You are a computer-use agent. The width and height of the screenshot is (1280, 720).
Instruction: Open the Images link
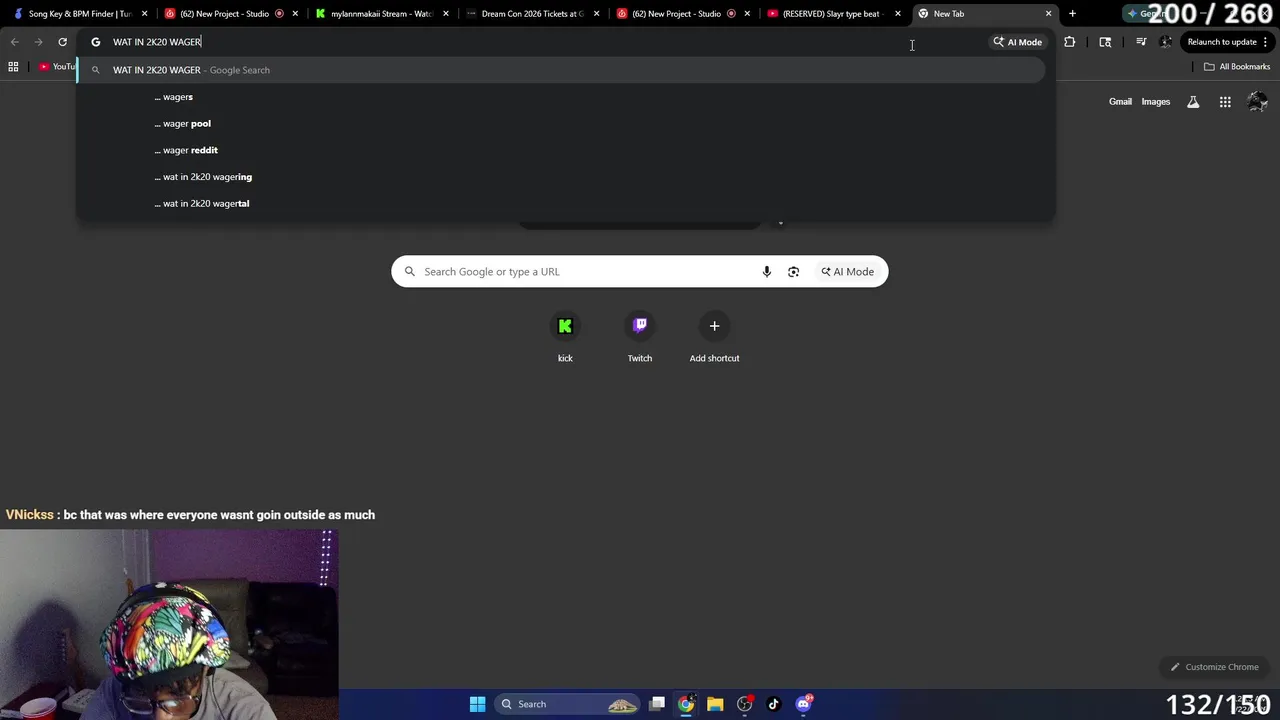(1156, 102)
